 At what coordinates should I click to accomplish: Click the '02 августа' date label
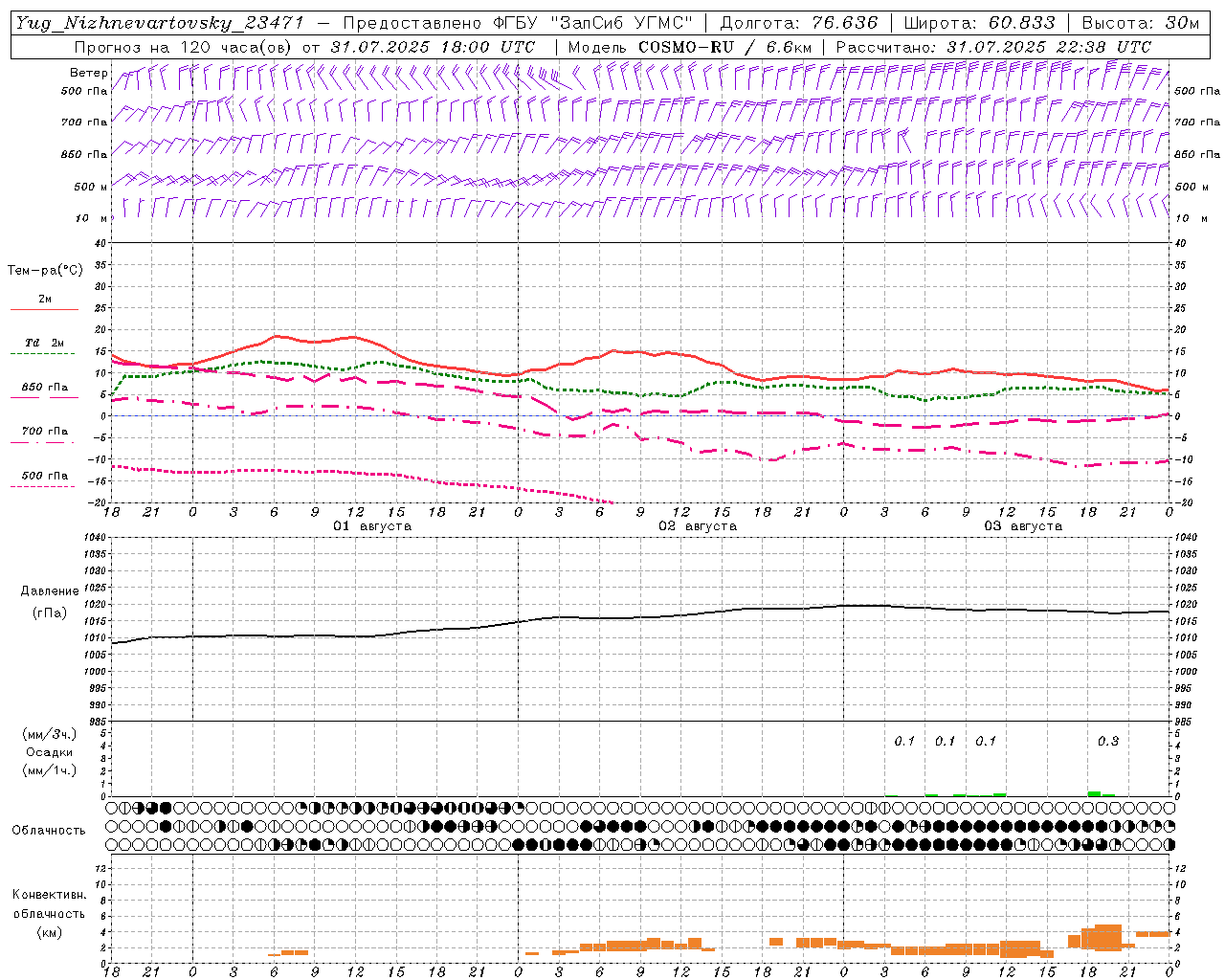click(698, 526)
